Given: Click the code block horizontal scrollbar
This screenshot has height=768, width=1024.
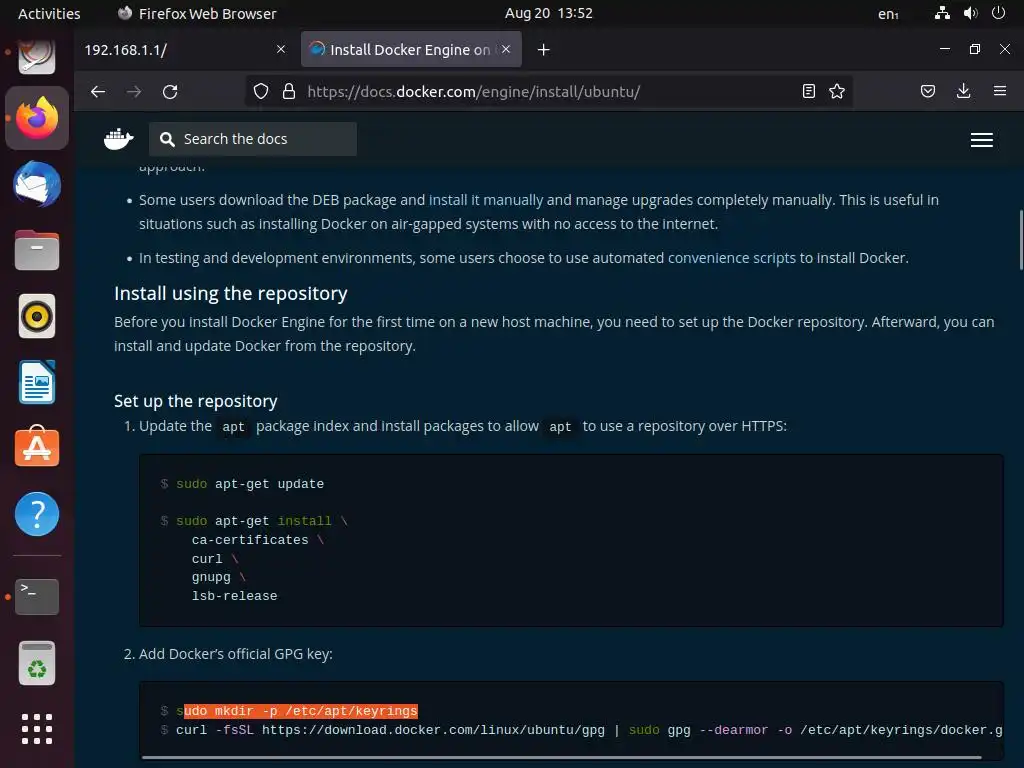Looking at the screenshot, I should (562, 758).
